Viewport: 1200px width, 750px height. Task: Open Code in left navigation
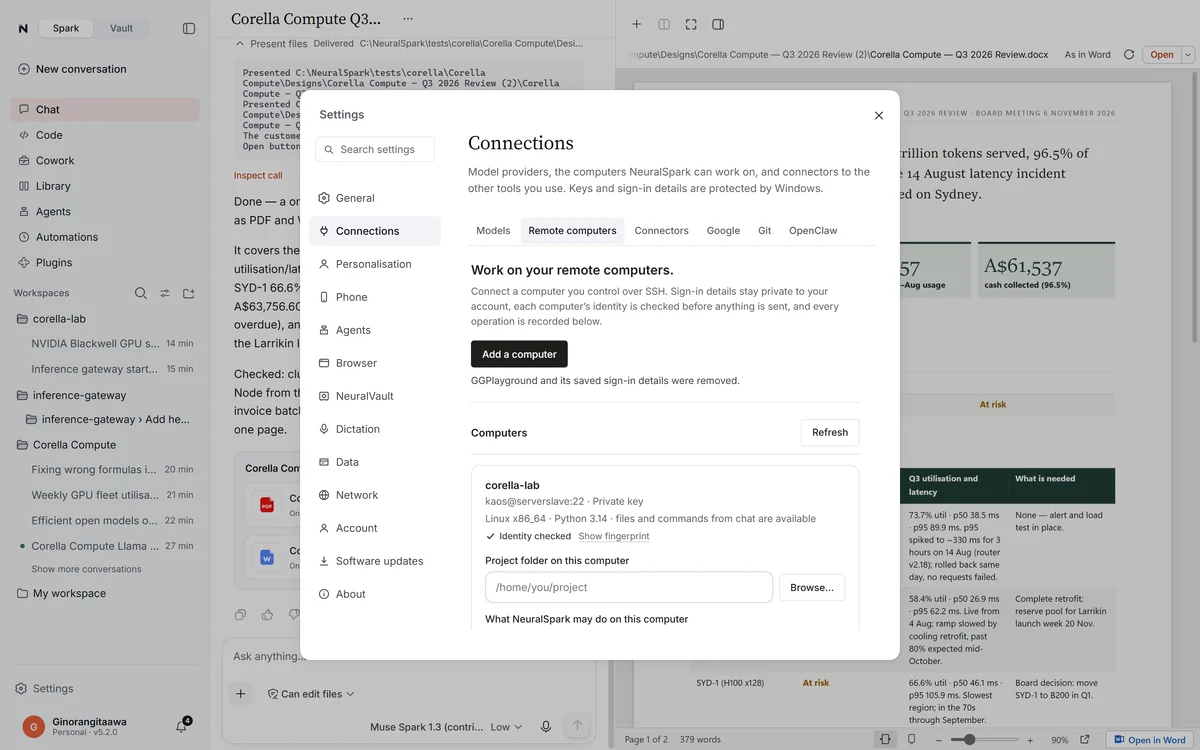point(105,135)
